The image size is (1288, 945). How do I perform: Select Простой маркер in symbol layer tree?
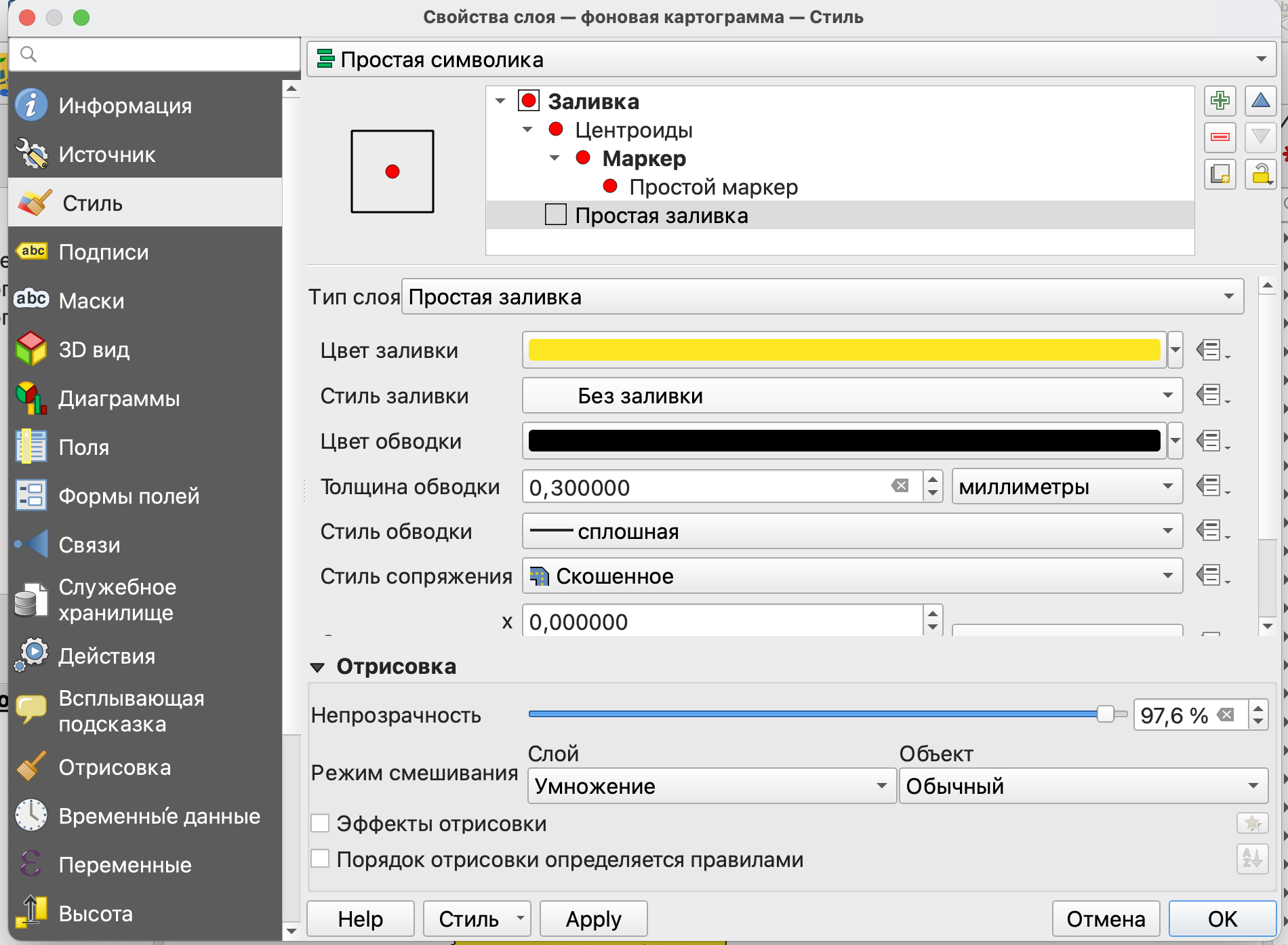pos(712,187)
